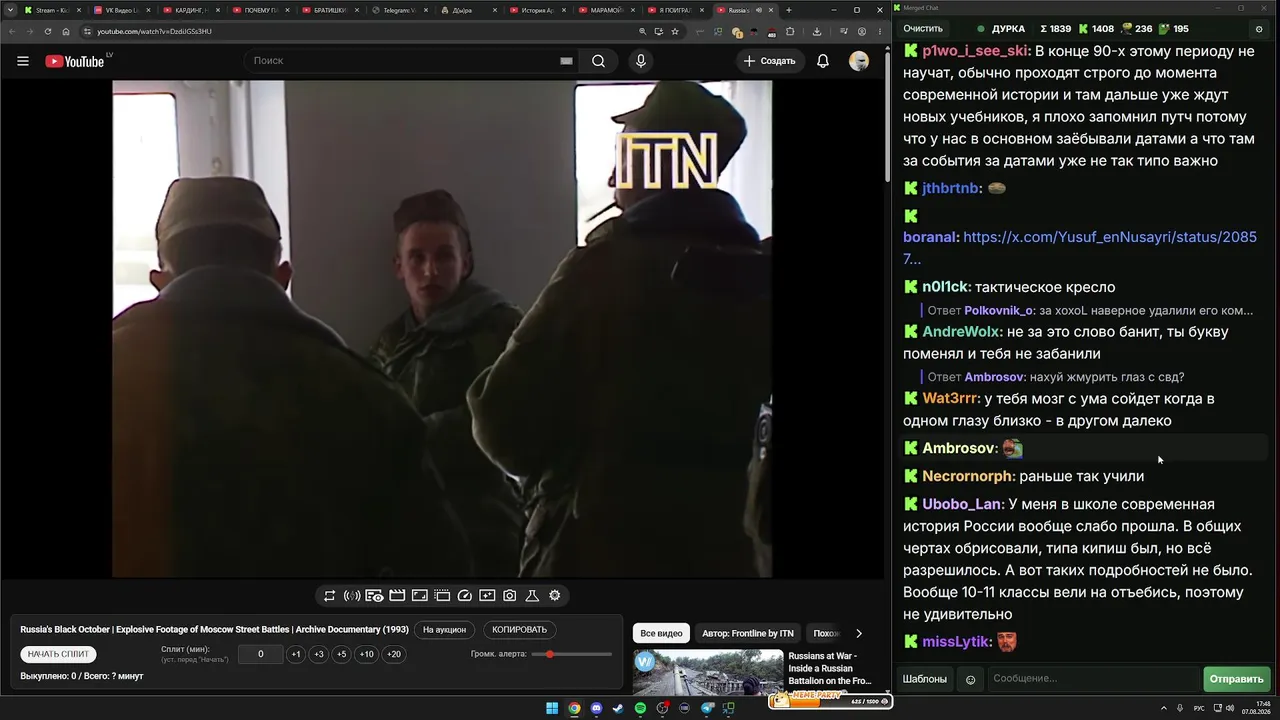Click the flask icon under the video

[532, 596]
